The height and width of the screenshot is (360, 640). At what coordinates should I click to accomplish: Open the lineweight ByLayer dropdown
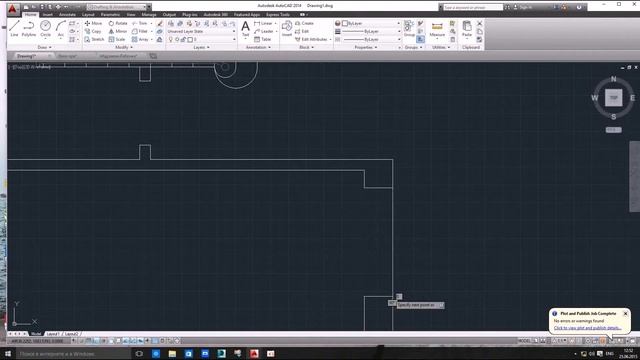[x=371, y=31]
